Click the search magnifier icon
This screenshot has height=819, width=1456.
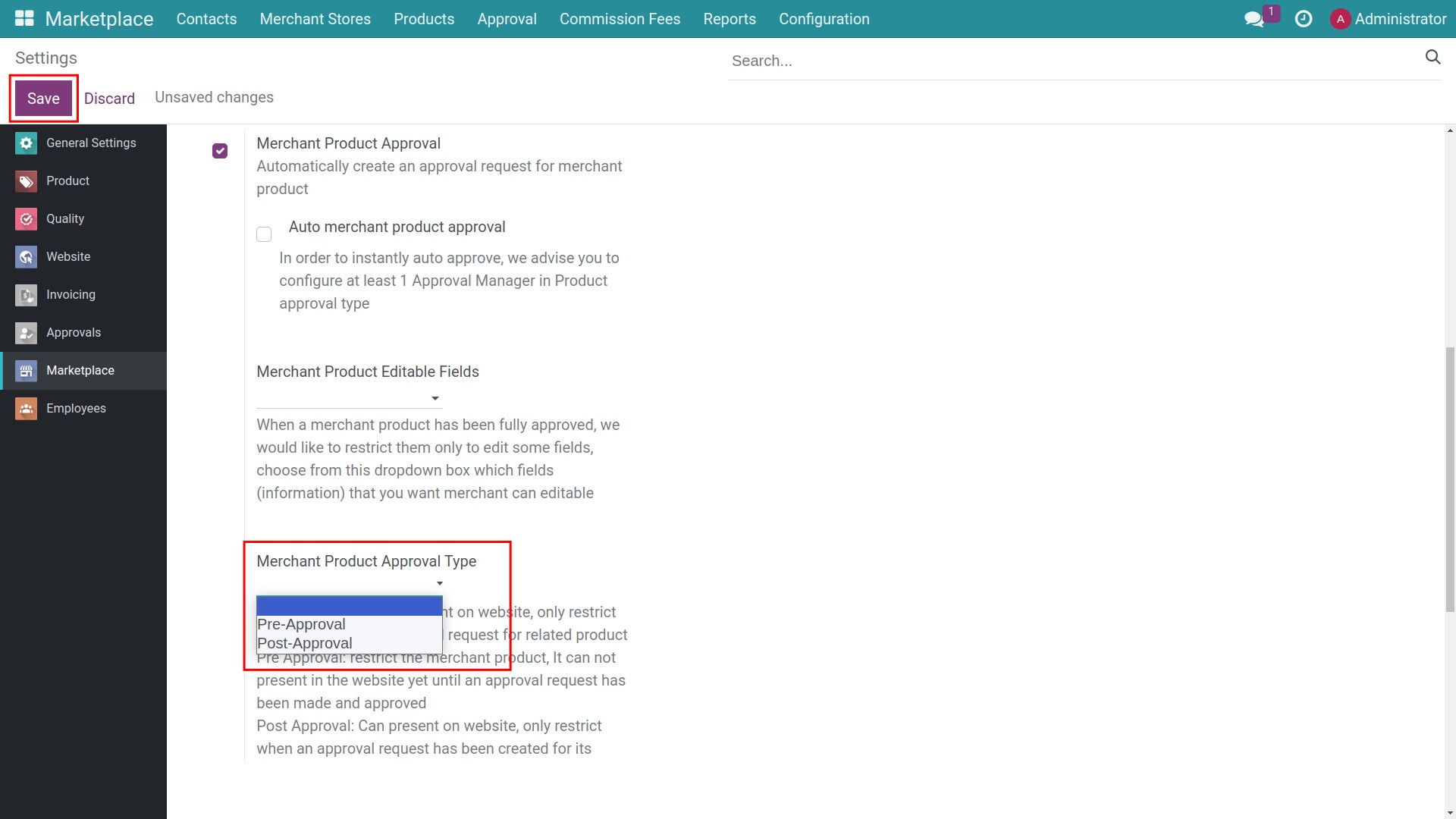point(1432,57)
